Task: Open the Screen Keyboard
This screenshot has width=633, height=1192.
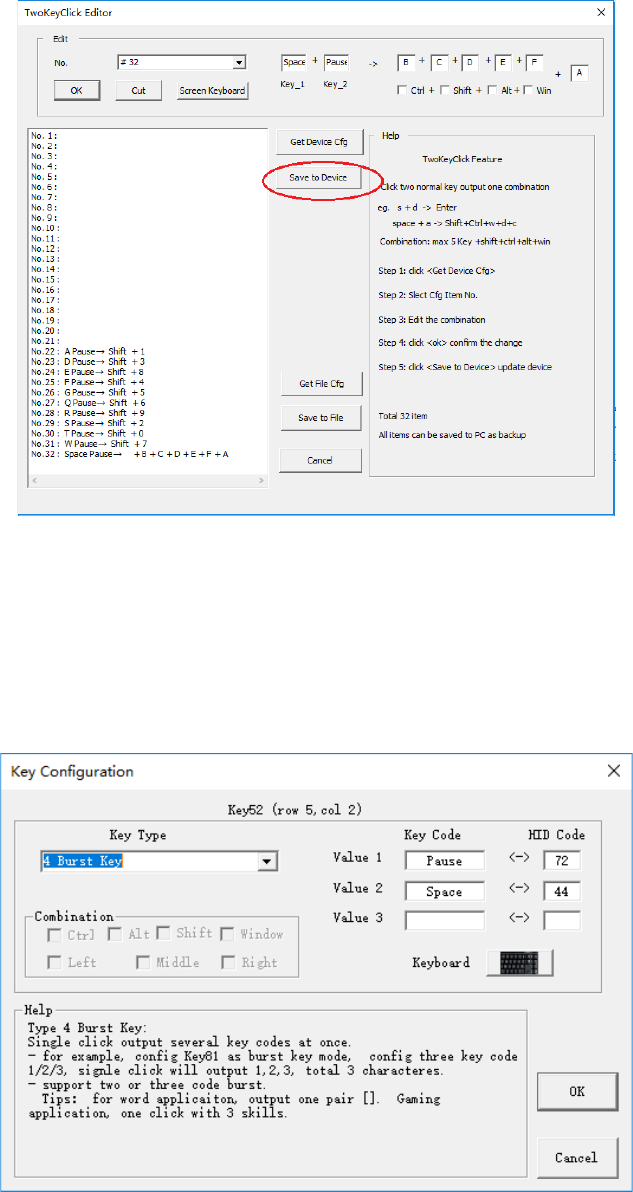Action: (x=212, y=90)
